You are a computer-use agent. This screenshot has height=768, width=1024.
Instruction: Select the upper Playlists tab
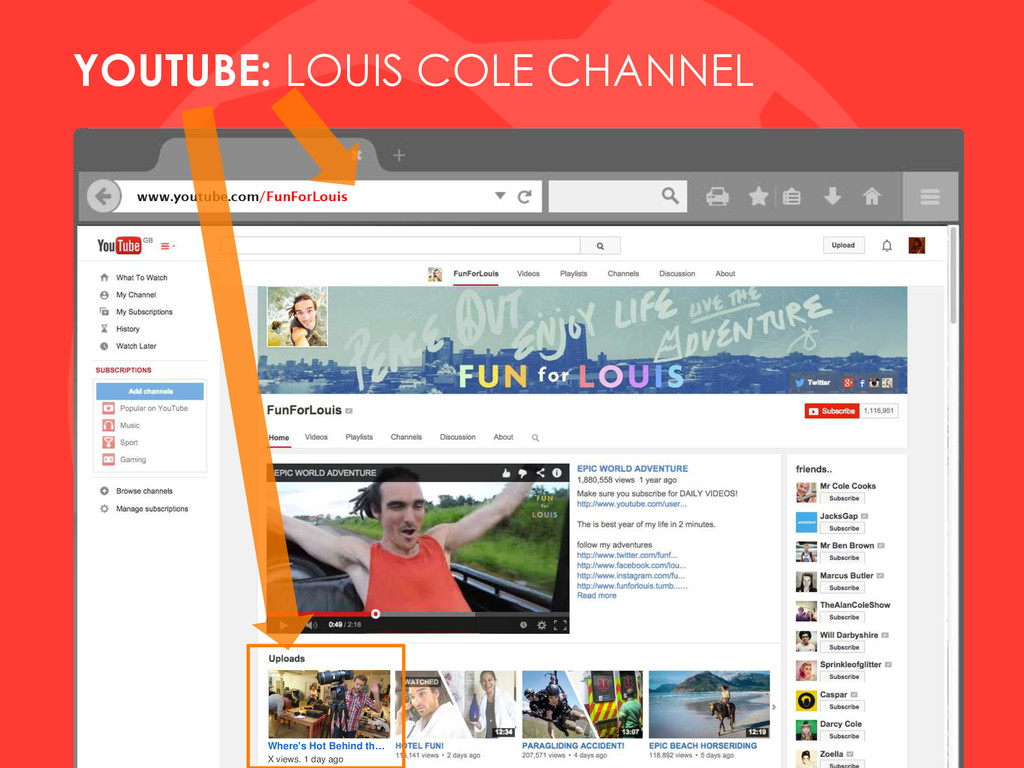tap(573, 274)
